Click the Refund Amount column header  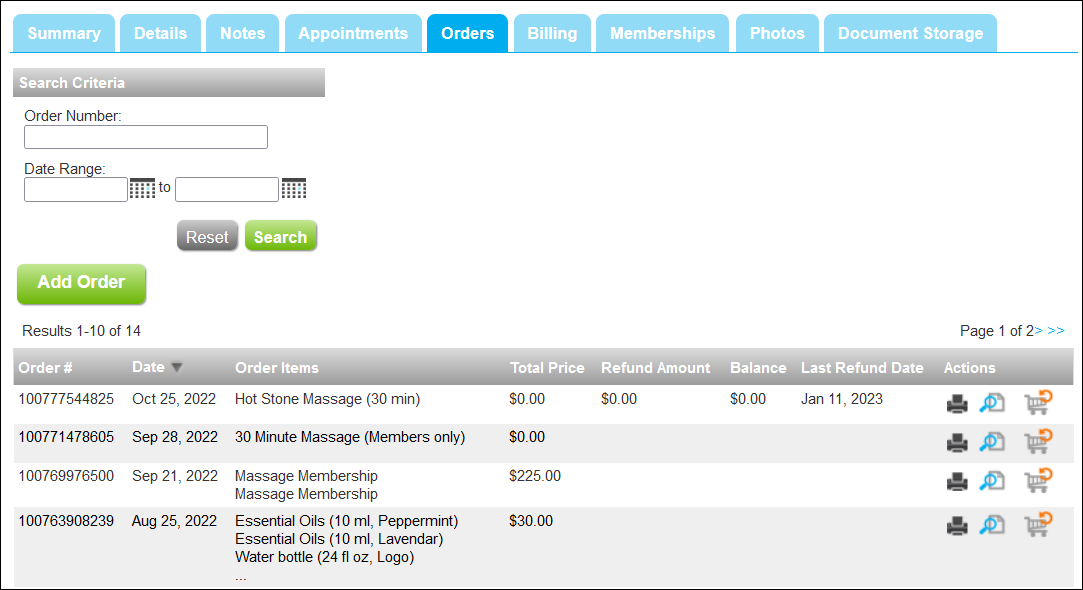655,368
